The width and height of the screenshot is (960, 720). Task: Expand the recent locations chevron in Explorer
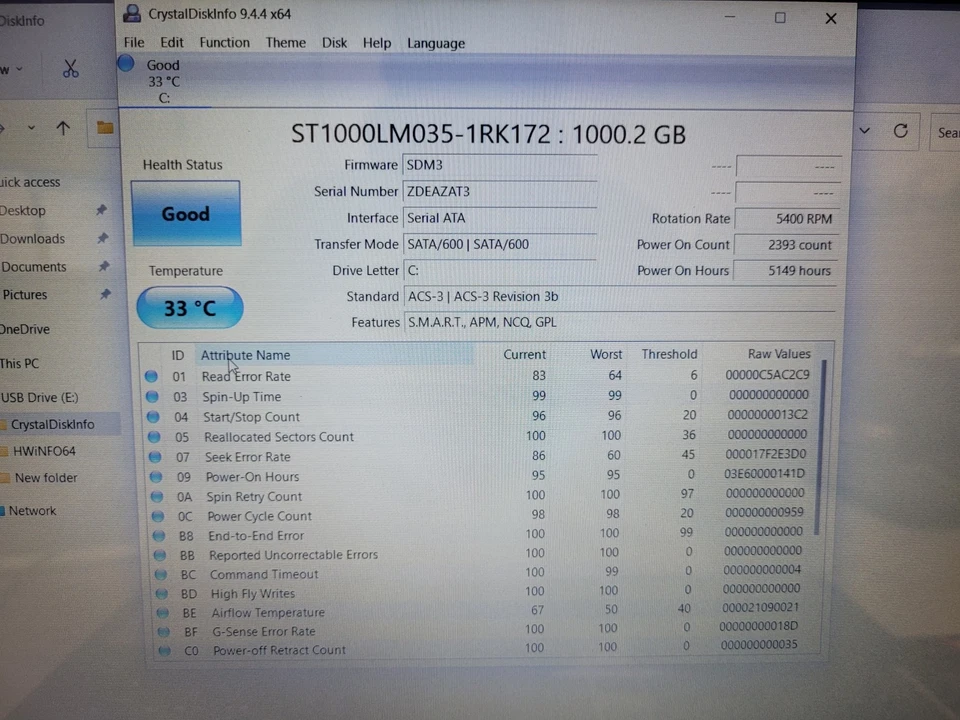[x=31, y=128]
